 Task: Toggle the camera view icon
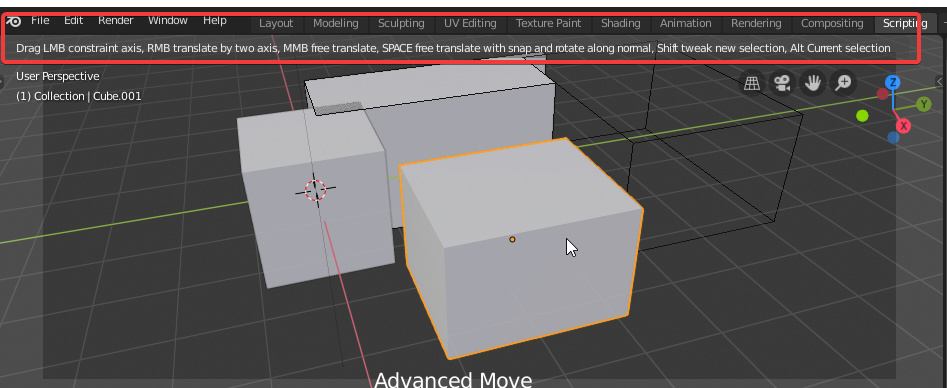point(782,83)
